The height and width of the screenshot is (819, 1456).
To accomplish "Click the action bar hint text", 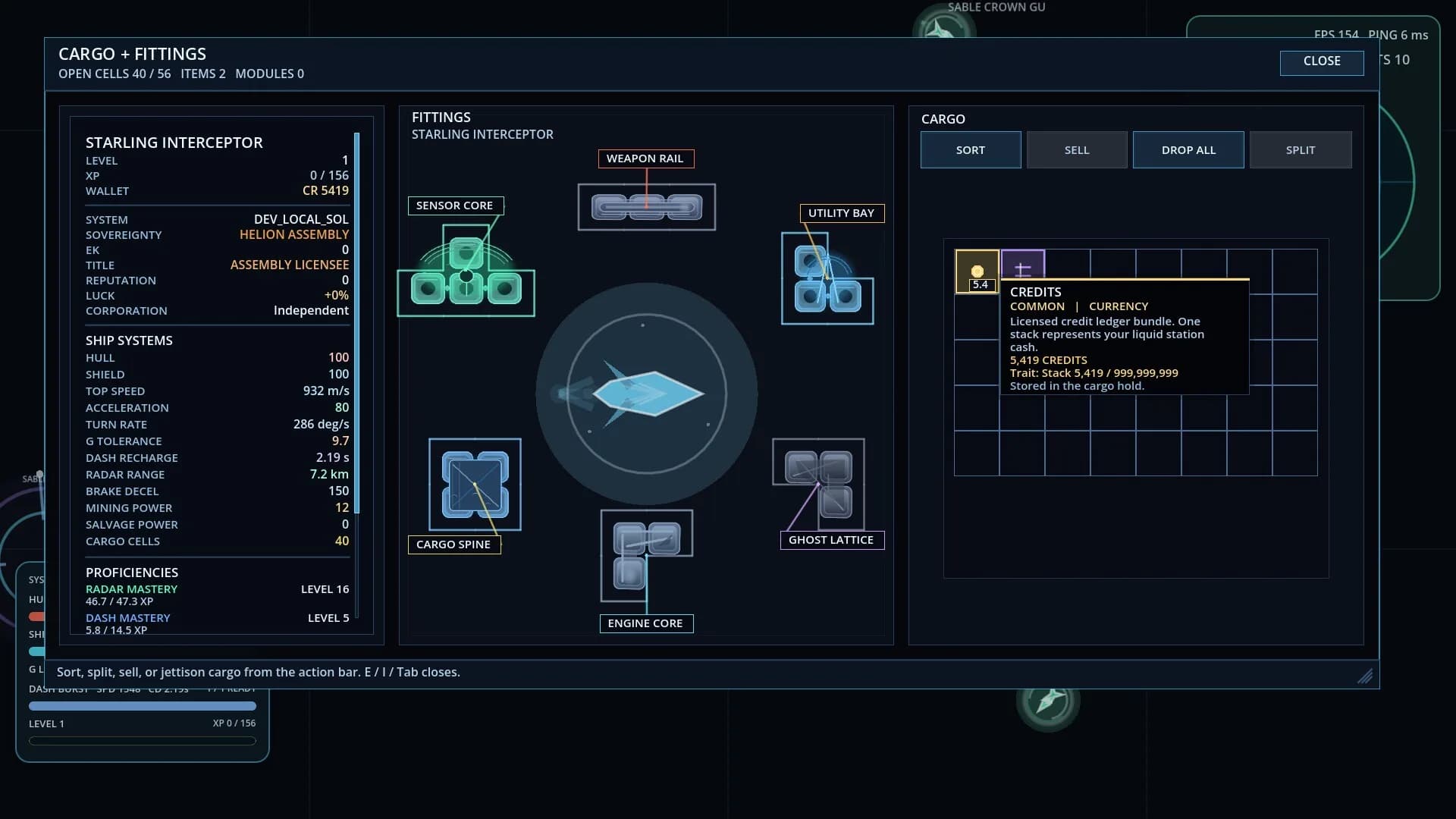I will 258,673.
